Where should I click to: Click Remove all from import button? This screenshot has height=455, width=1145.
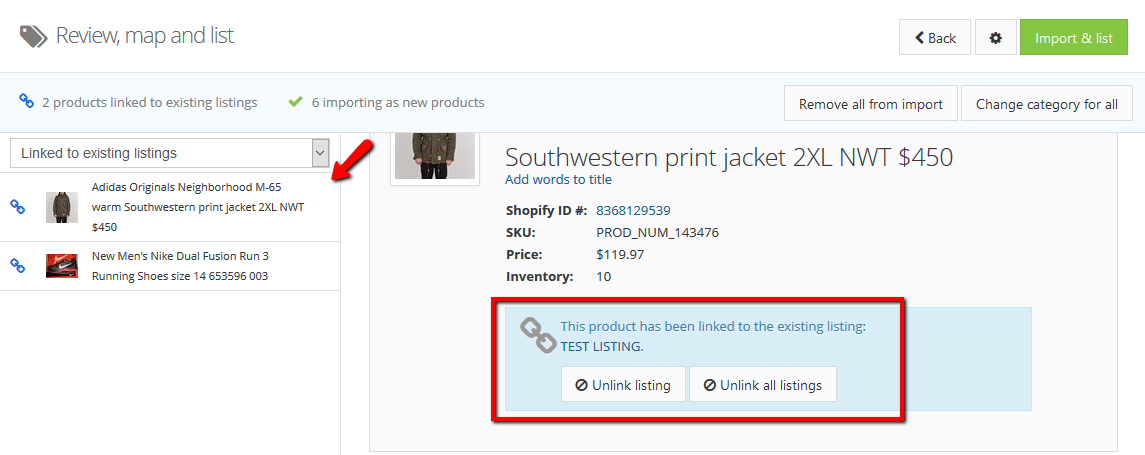pos(871,104)
